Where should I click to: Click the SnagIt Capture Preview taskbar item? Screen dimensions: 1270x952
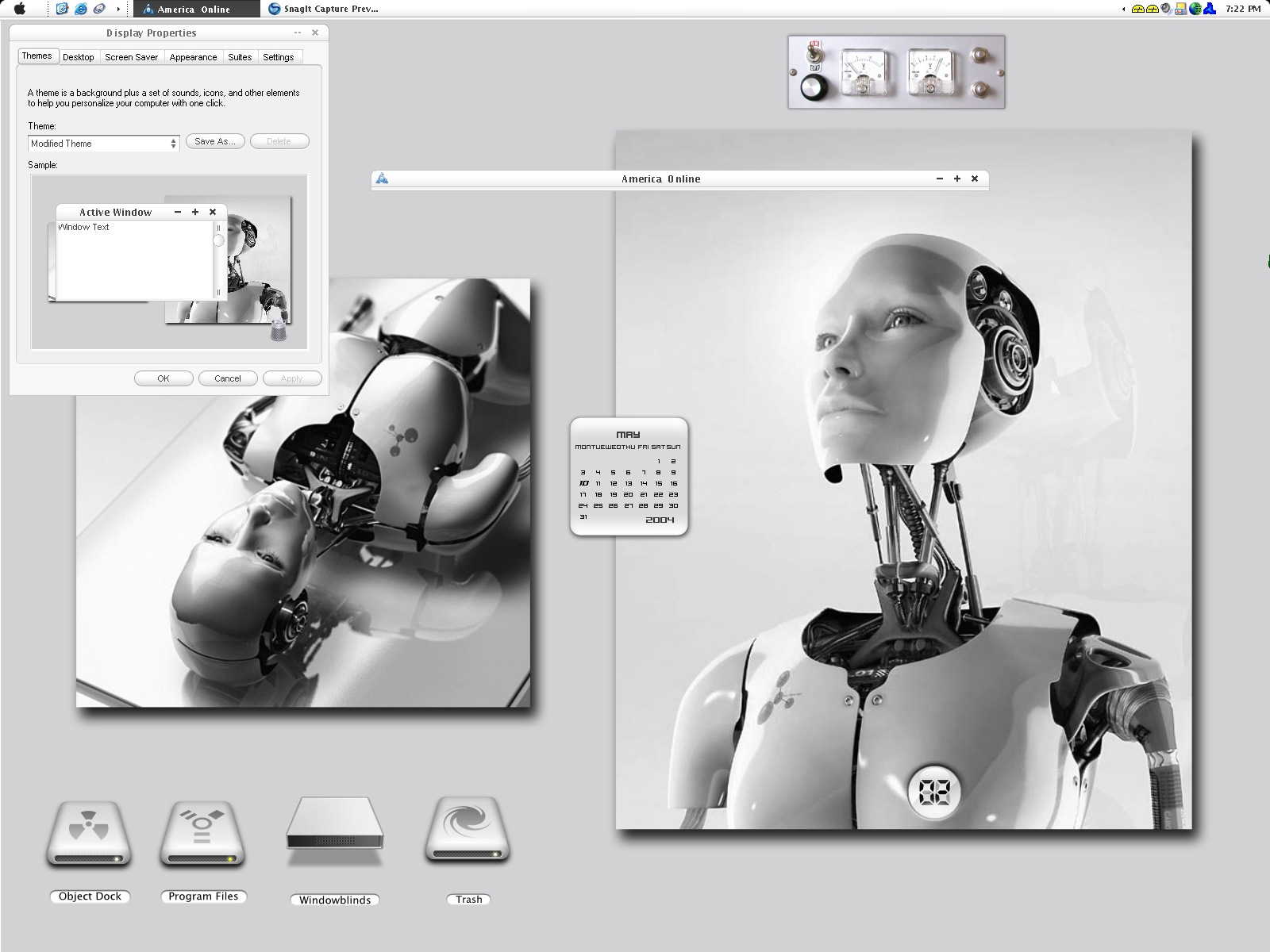324,9
